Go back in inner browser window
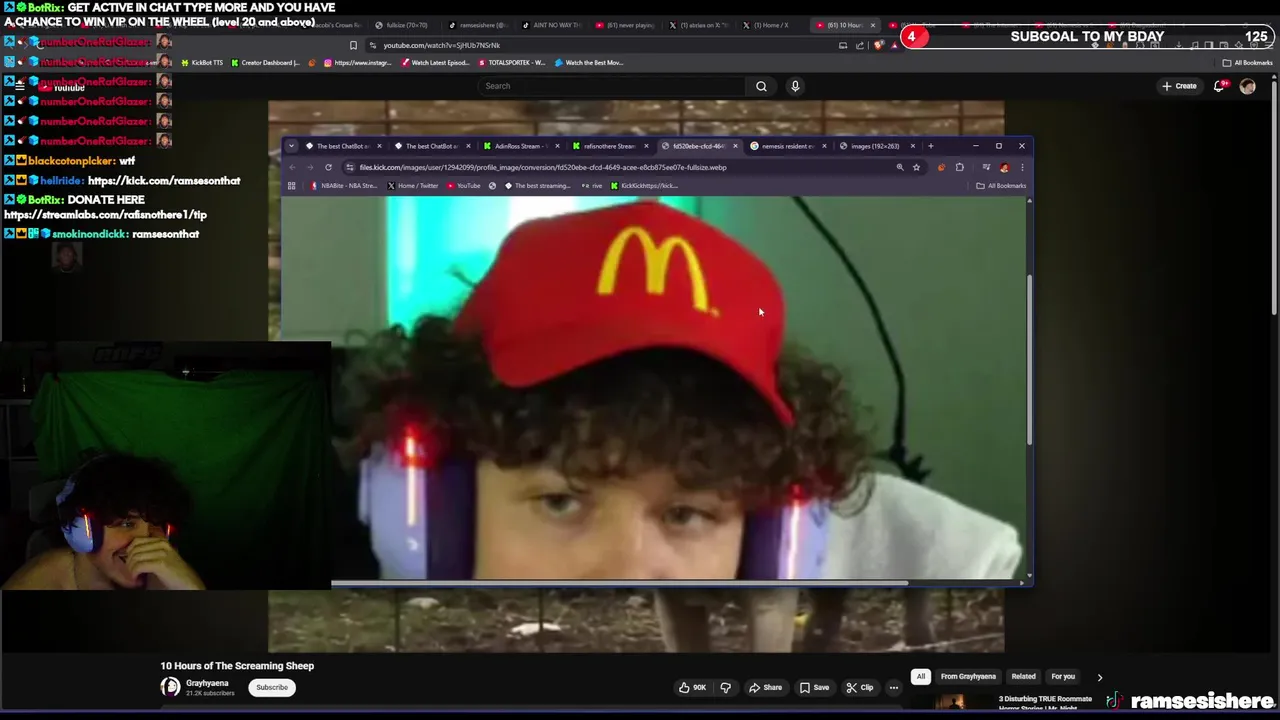Viewport: 1280px width, 720px height. pos(292,167)
